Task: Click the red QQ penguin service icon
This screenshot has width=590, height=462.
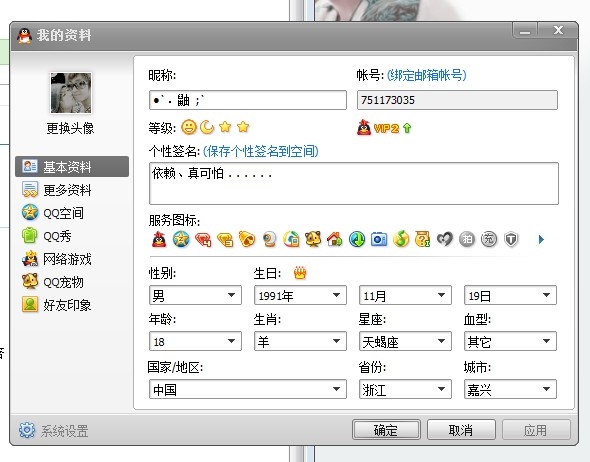Action: click(159, 239)
